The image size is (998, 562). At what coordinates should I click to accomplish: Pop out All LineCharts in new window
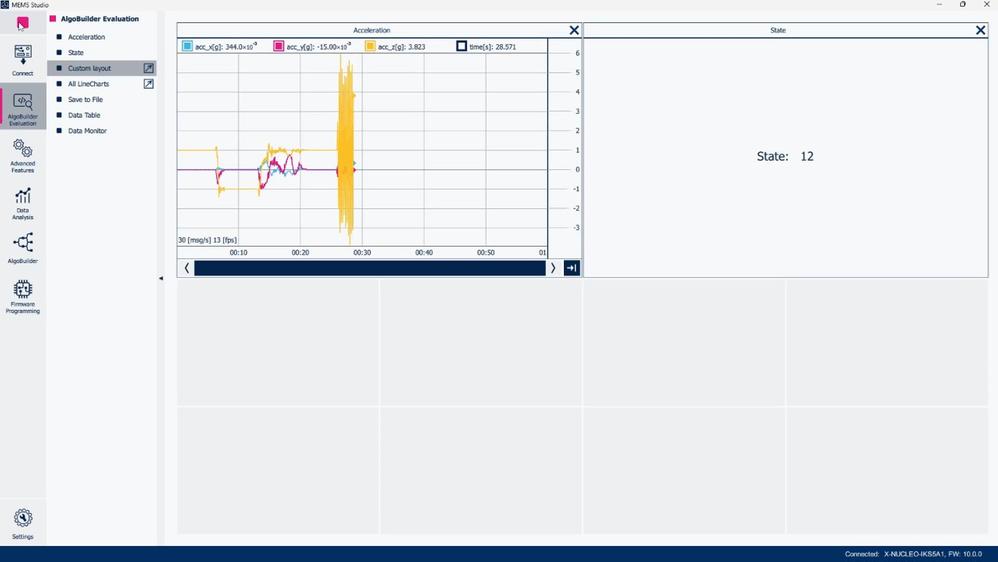[148, 83]
